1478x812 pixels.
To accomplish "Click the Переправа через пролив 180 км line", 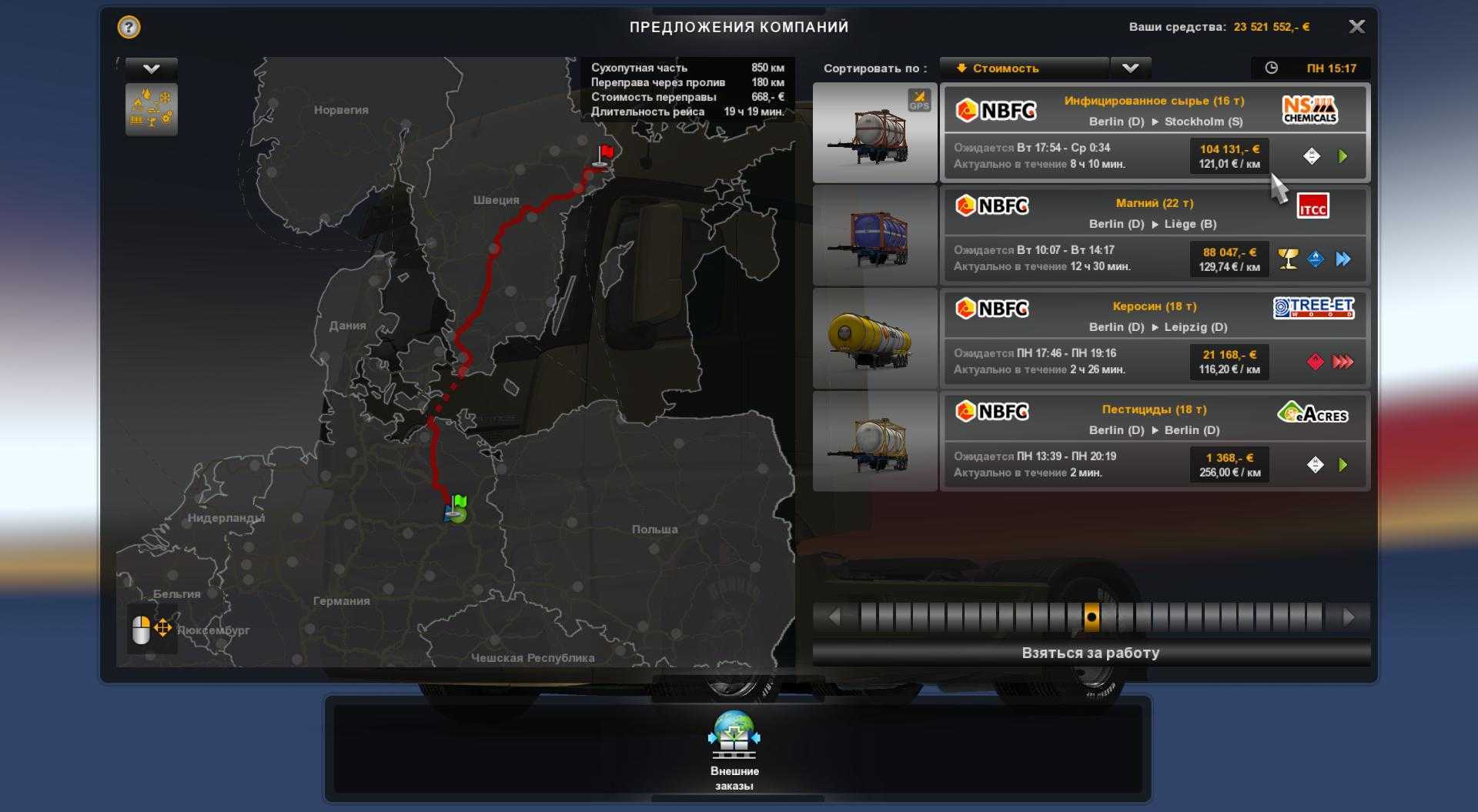I will tap(687, 82).
